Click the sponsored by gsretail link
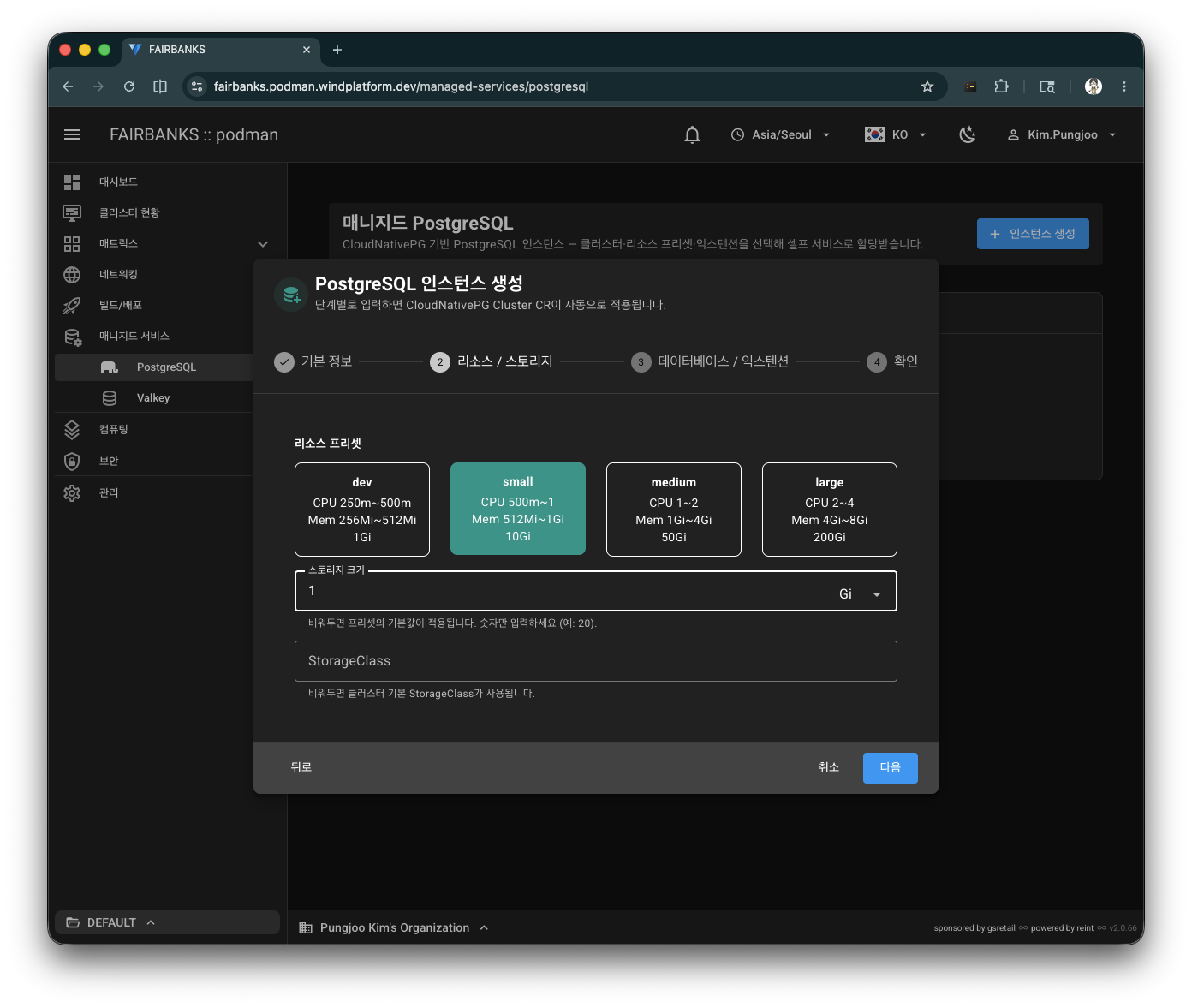Image resolution: width=1192 pixels, height=1008 pixels. pos(974,928)
